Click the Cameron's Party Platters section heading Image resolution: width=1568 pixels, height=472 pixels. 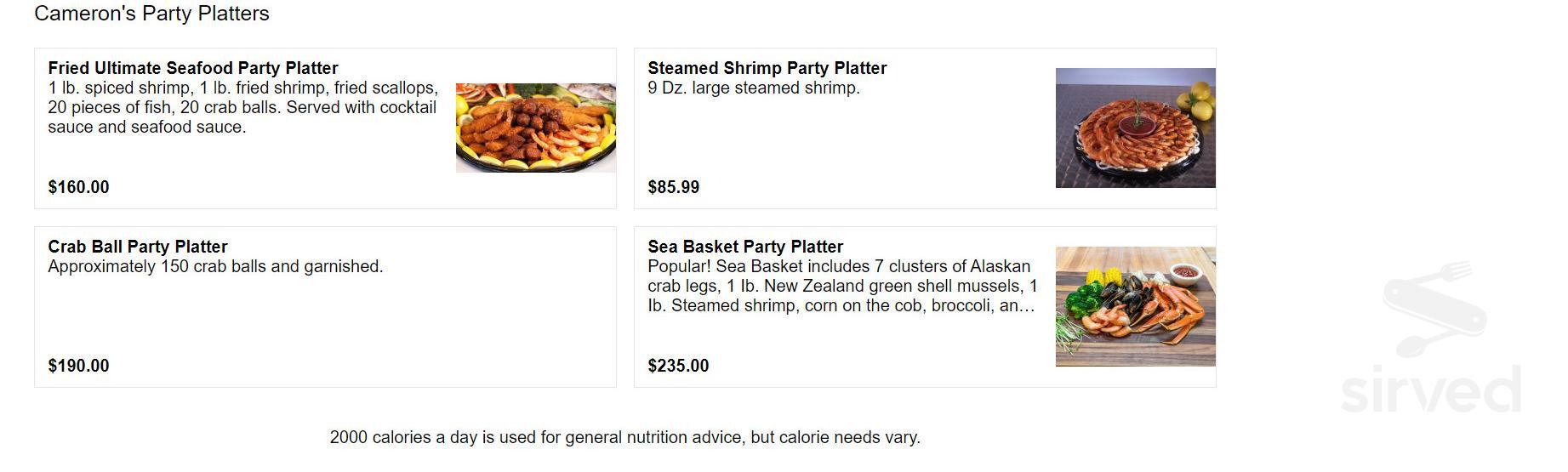pyautogui.click(x=151, y=14)
